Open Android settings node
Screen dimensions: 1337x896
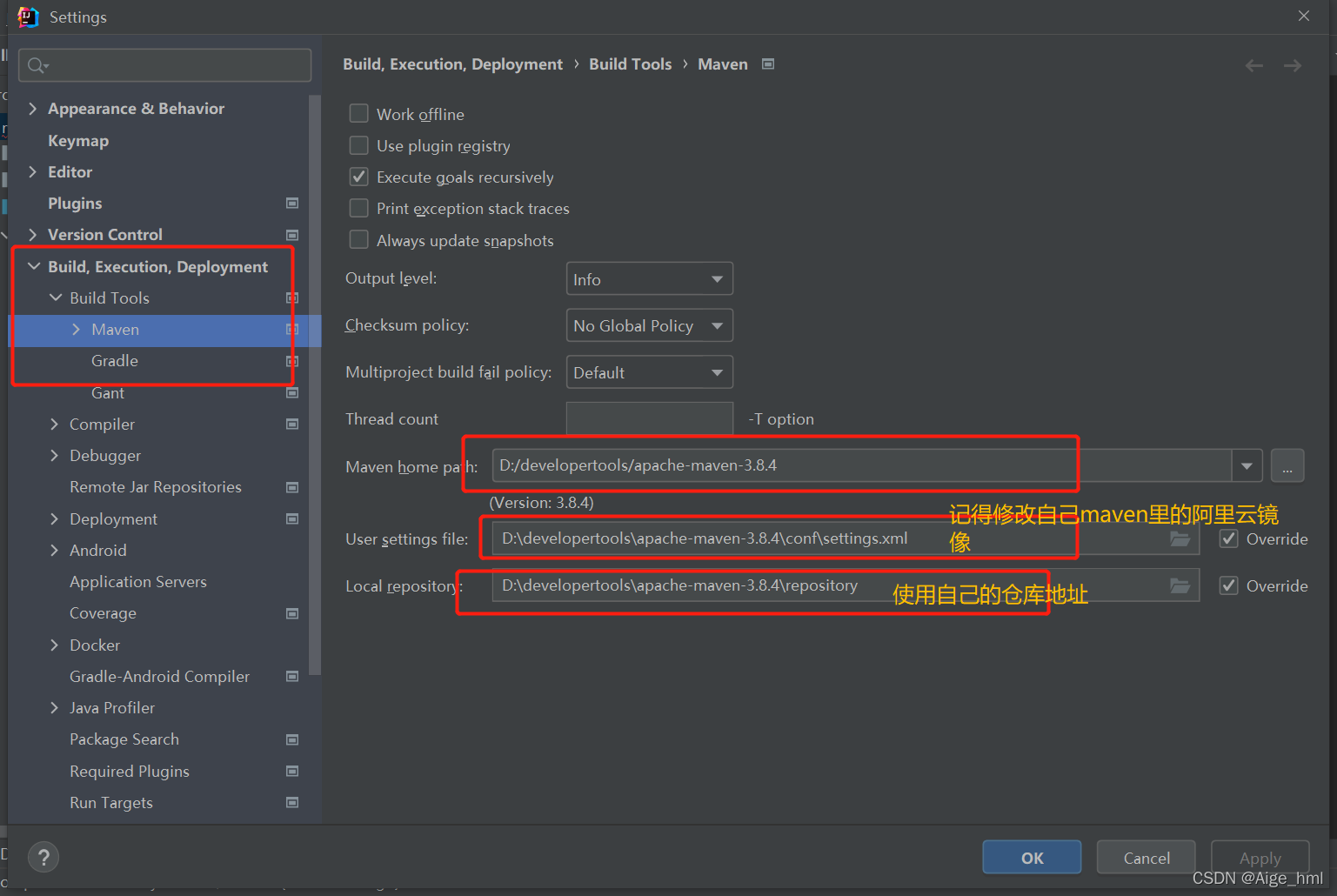pyautogui.click(x=98, y=551)
